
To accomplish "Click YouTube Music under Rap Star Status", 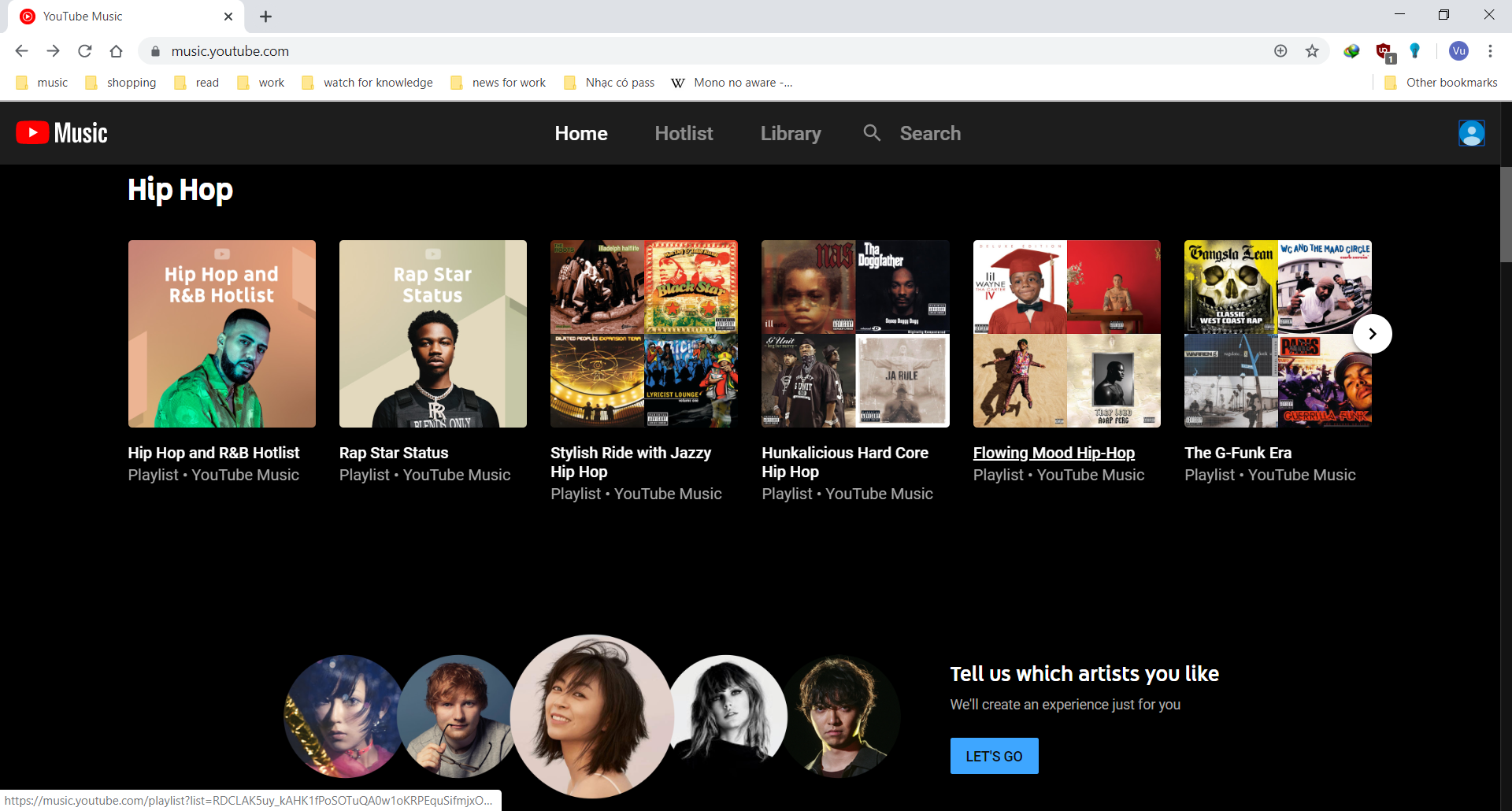I will 457,475.
